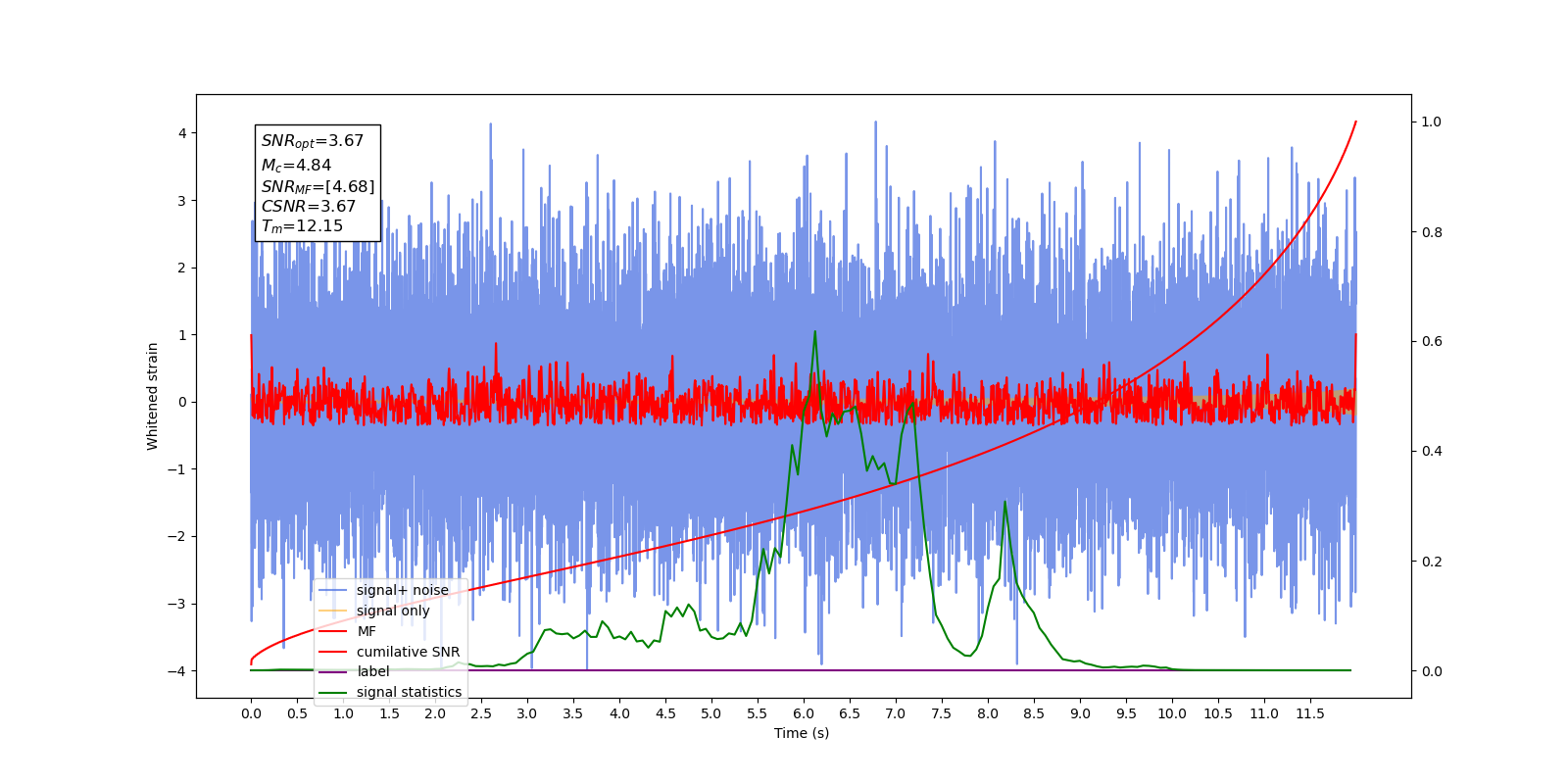Viewport: 1568px width, 784px height.
Task: Click the green line swatch in legend
Action: click(x=334, y=692)
